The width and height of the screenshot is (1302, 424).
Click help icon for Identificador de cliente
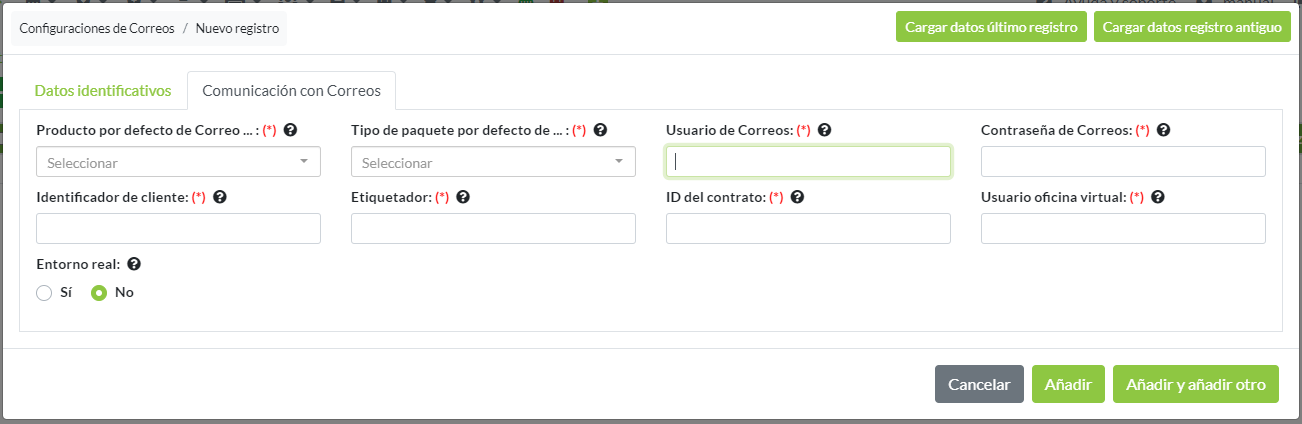point(220,197)
